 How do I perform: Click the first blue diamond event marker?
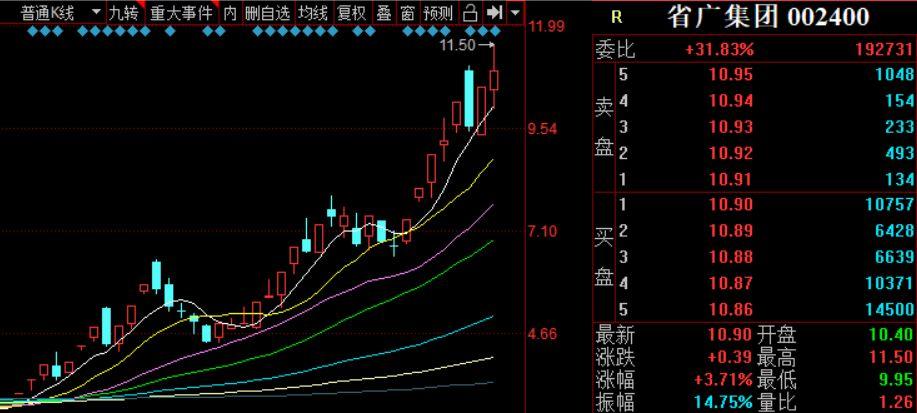point(32,30)
